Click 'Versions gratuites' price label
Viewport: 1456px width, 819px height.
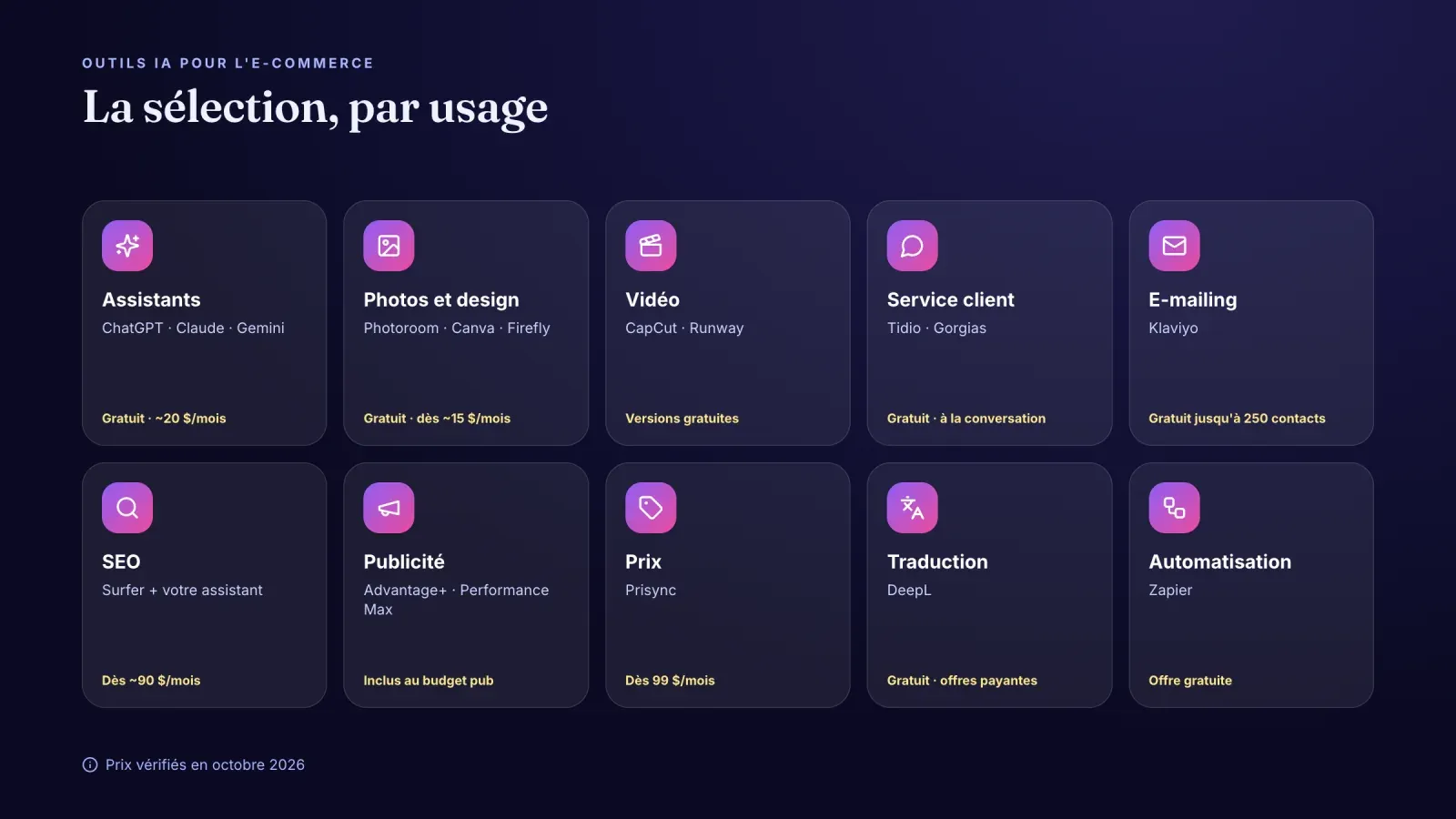point(682,419)
